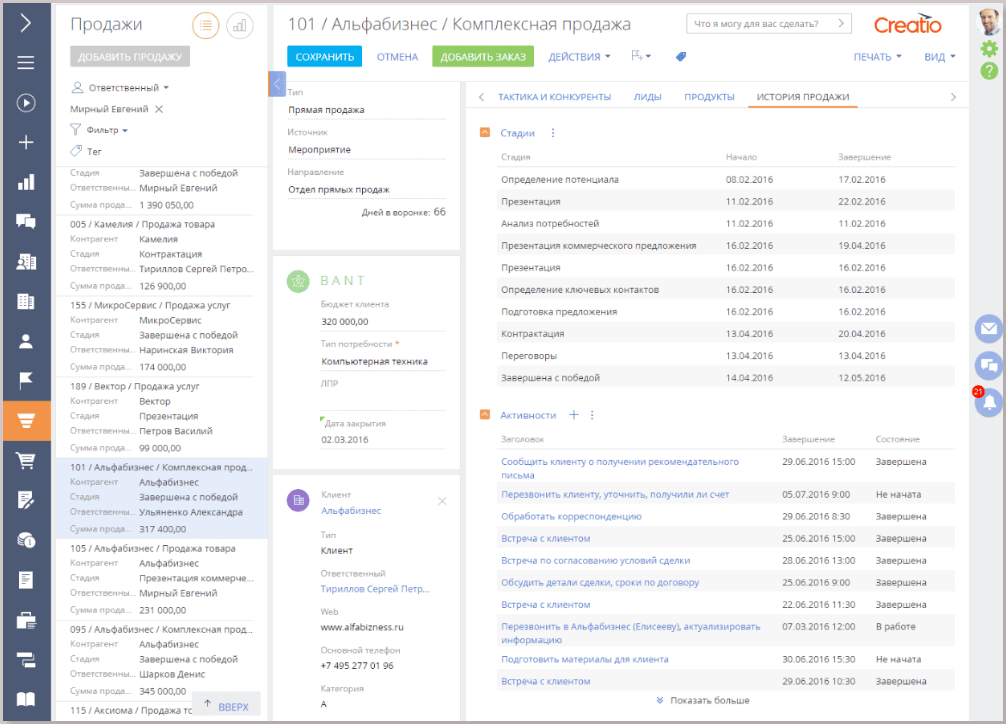1006x724 pixels.
Task: Add a new activity with plus icon
Action: (574, 415)
